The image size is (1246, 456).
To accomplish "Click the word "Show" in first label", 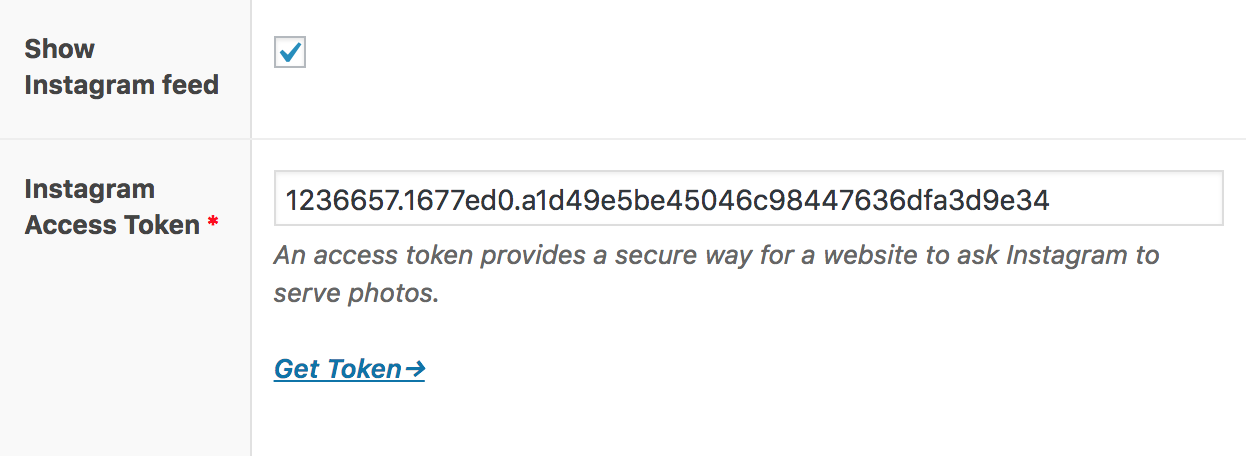I will [60, 49].
